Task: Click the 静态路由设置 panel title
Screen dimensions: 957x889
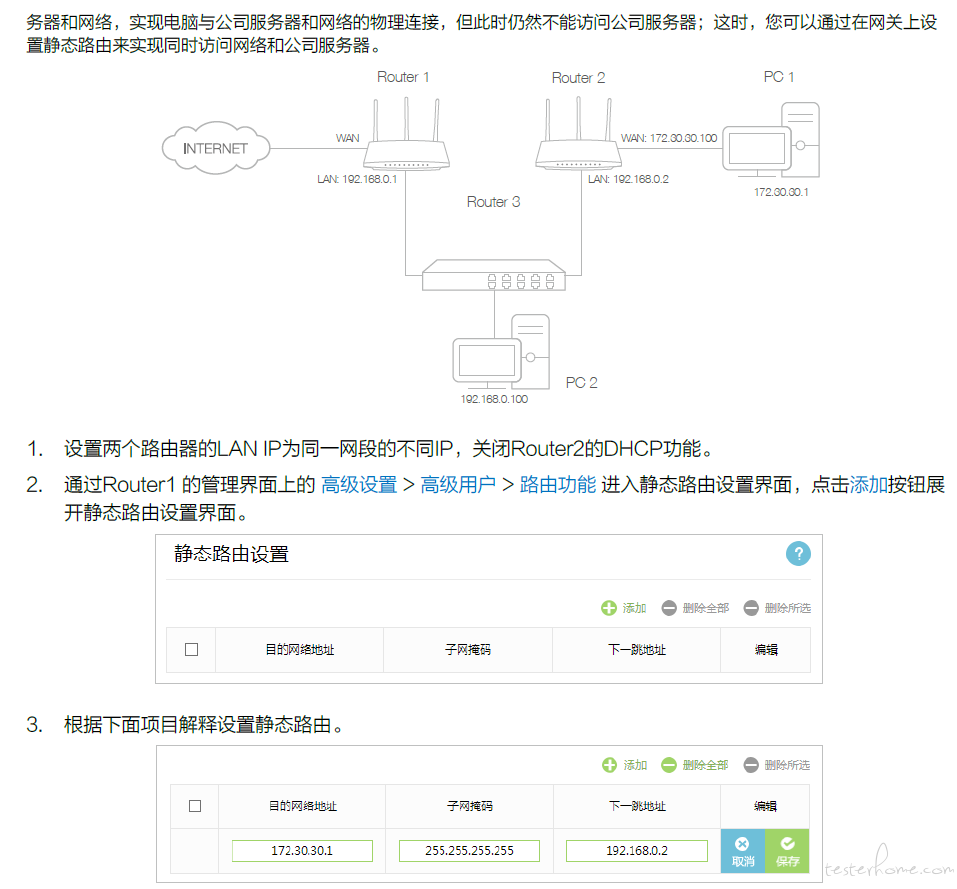Action: point(231,553)
